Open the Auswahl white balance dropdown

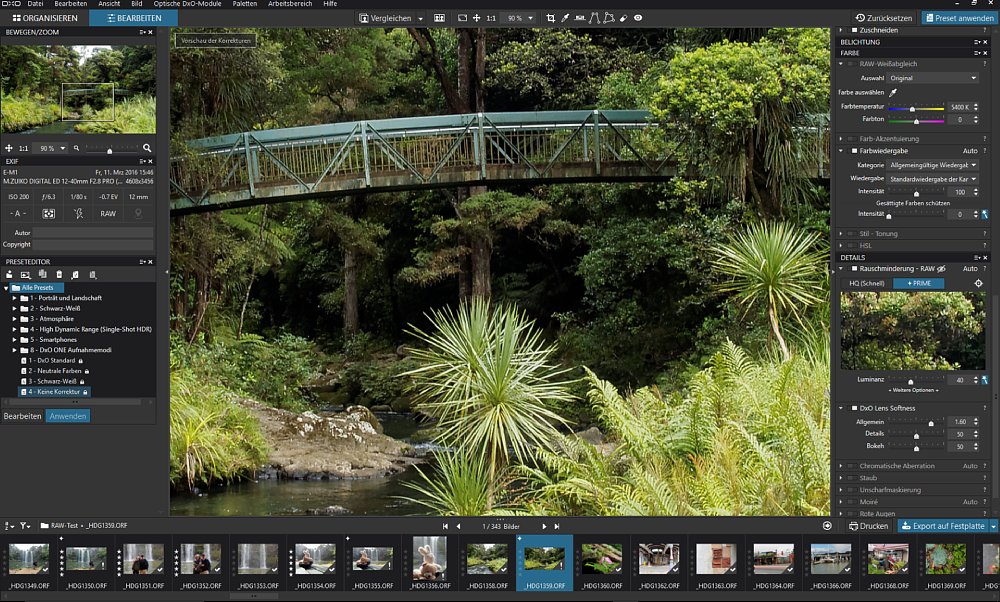[932, 78]
